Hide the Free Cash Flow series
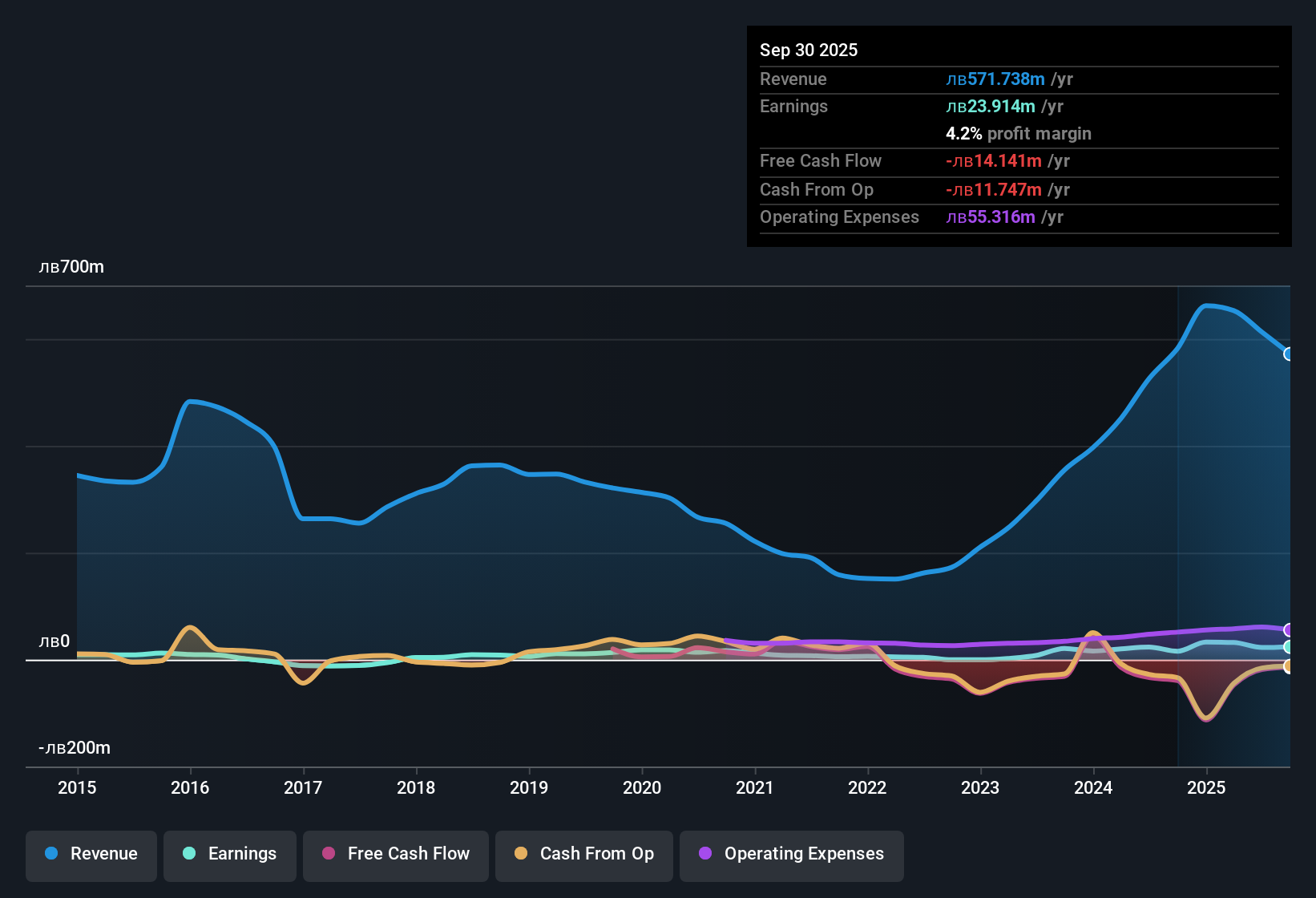The height and width of the screenshot is (898, 1316). point(395,855)
